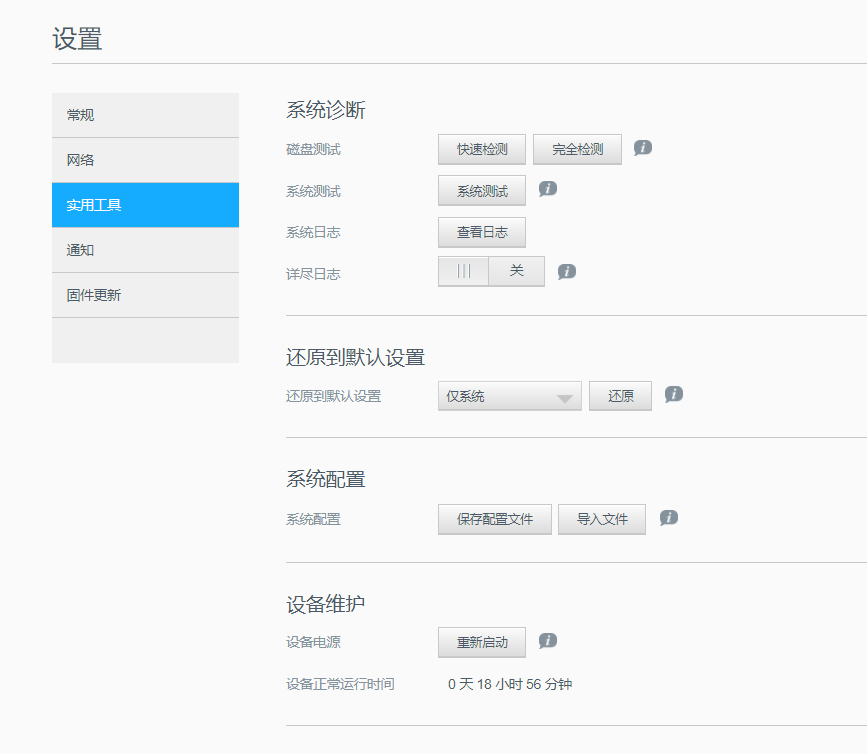Show info tooltip for 系统配置

coord(668,518)
